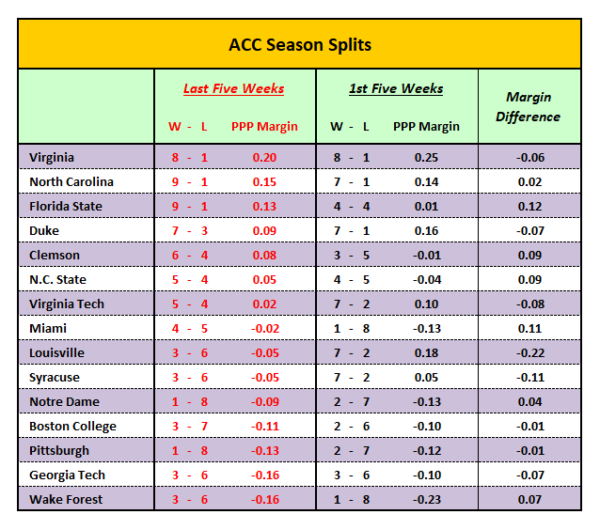
Task: Click the Pittsburgh row label
Action: point(59,451)
